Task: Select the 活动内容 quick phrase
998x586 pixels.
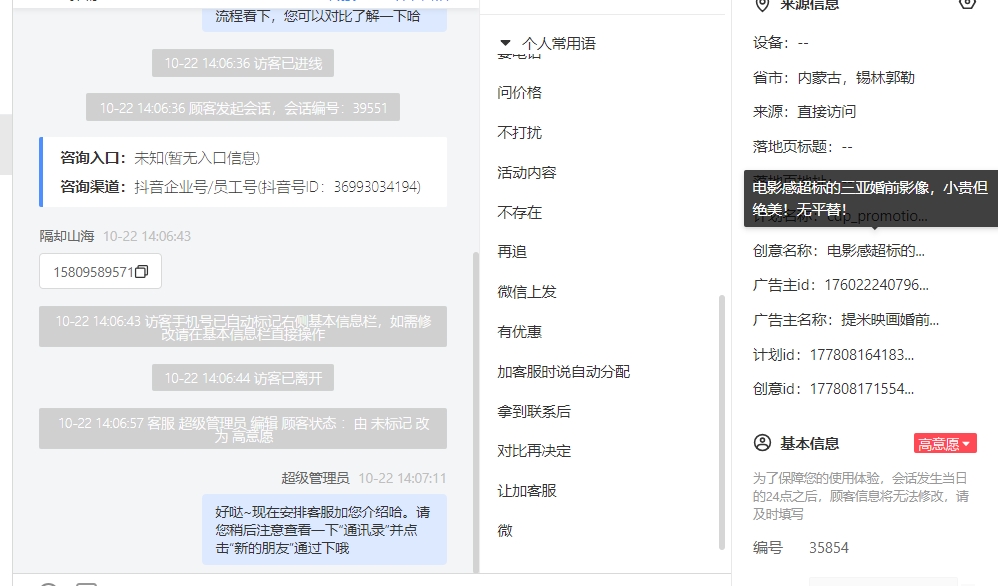Action: [x=527, y=172]
